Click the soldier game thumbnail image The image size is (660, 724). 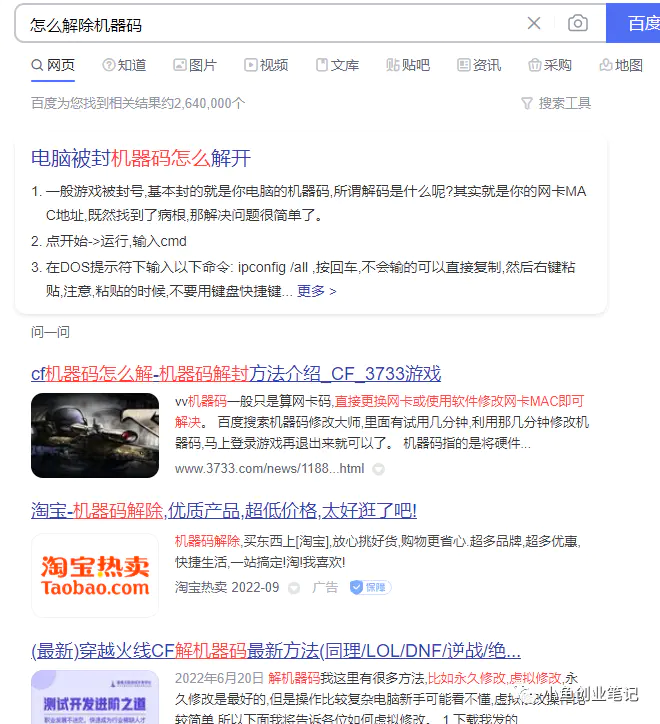(95, 435)
